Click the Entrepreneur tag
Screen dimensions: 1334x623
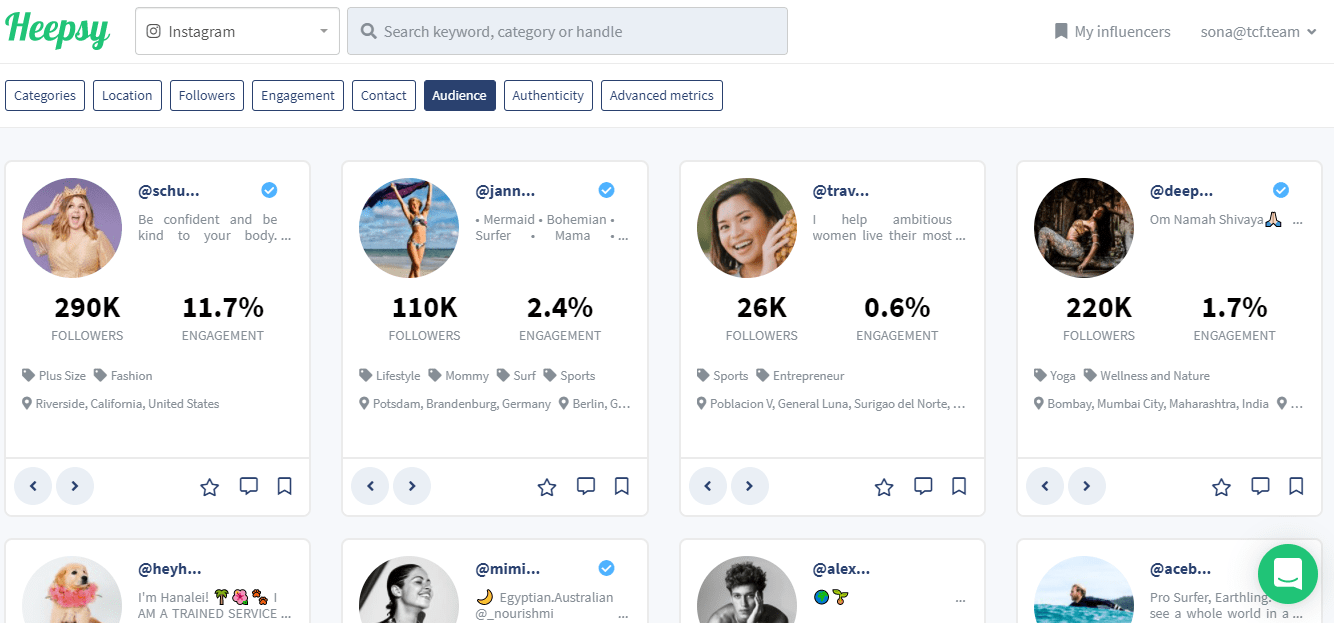[800, 376]
